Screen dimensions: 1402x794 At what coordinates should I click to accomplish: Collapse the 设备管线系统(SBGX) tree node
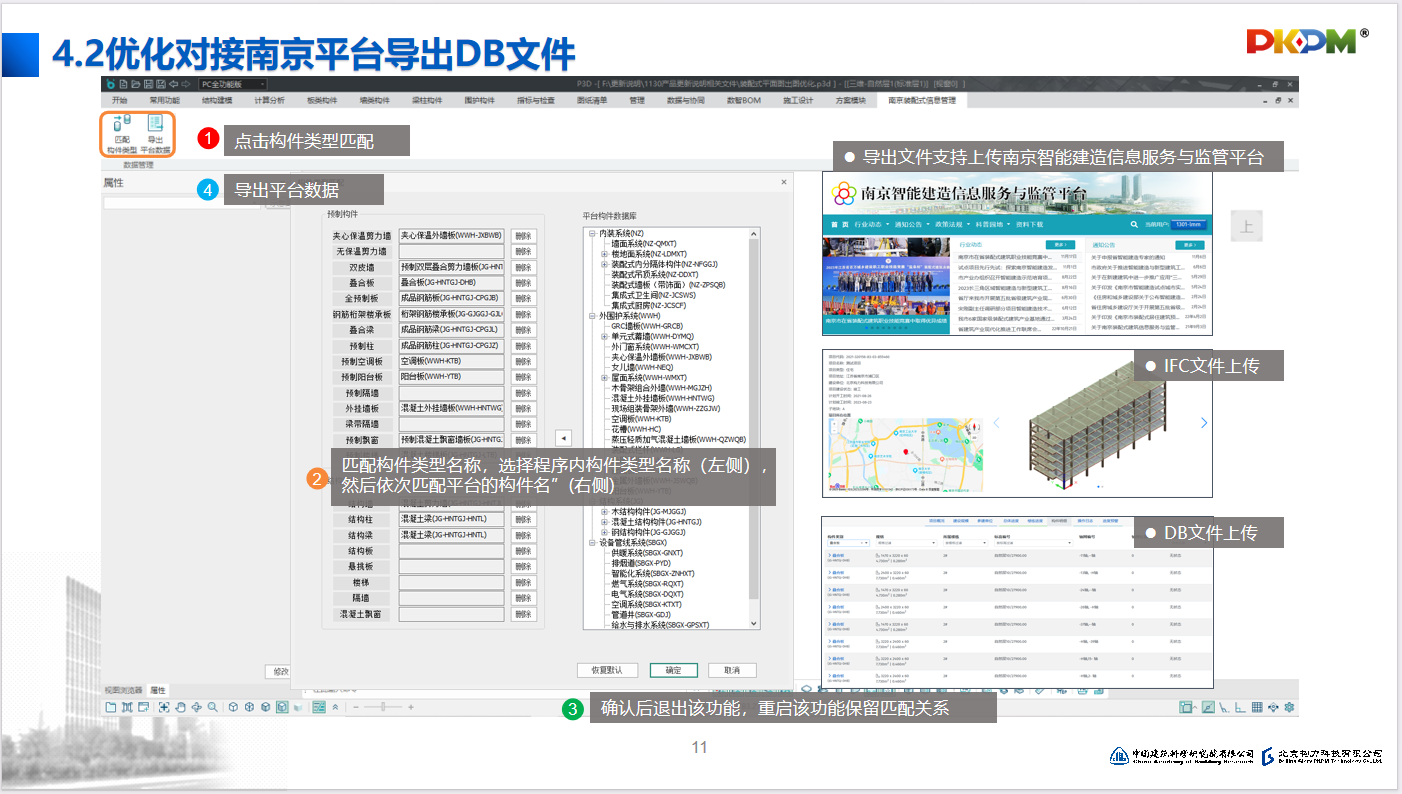coord(593,542)
